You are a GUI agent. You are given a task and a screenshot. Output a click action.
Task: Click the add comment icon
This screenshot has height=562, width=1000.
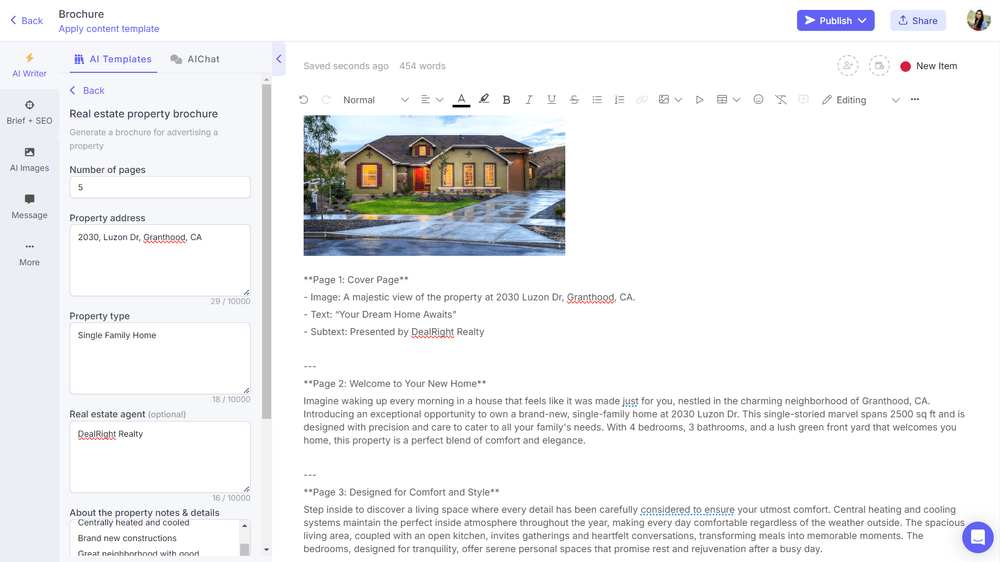pos(804,100)
